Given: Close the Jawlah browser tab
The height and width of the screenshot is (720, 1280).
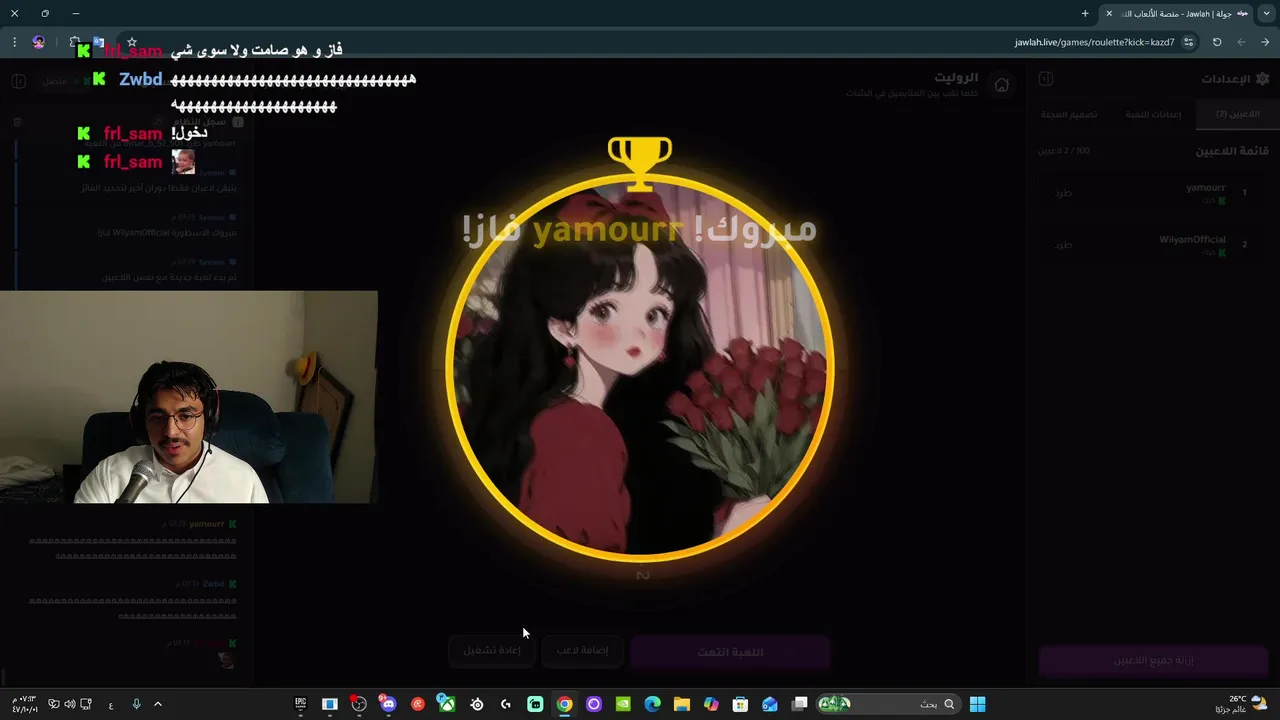Looking at the screenshot, I should [1109, 13].
